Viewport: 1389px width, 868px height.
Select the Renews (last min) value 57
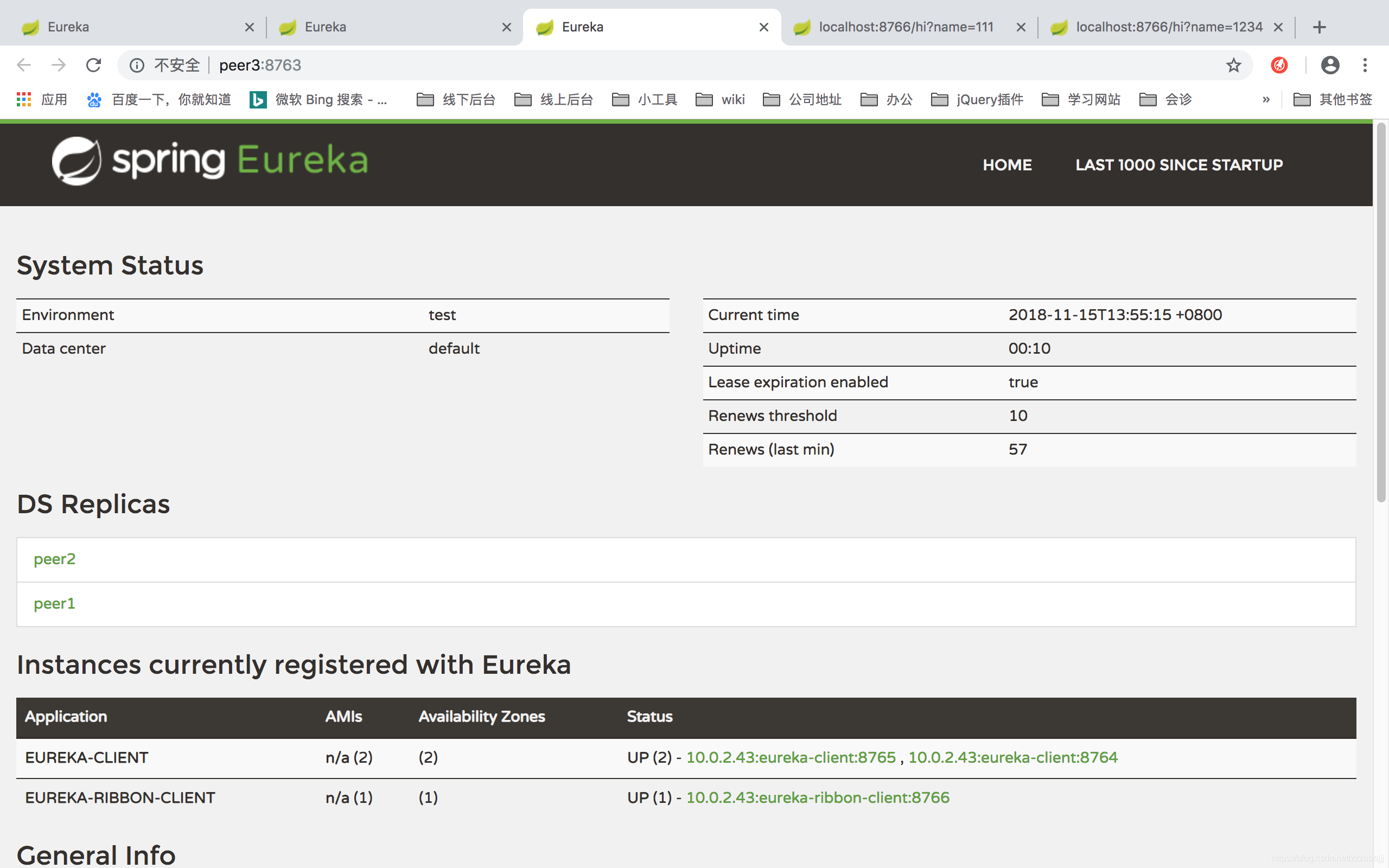pyautogui.click(x=1018, y=450)
